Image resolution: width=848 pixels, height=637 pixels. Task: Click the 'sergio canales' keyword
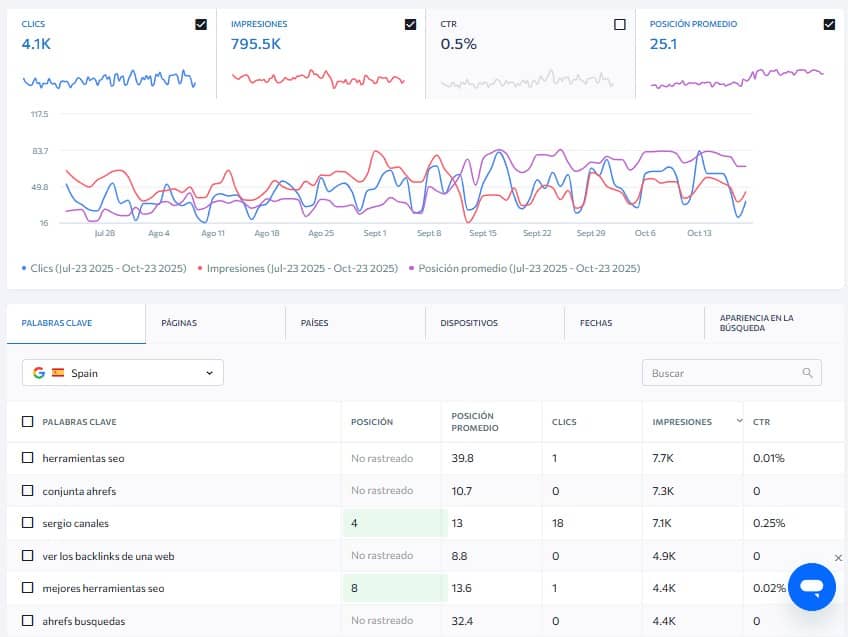[x=76, y=523]
